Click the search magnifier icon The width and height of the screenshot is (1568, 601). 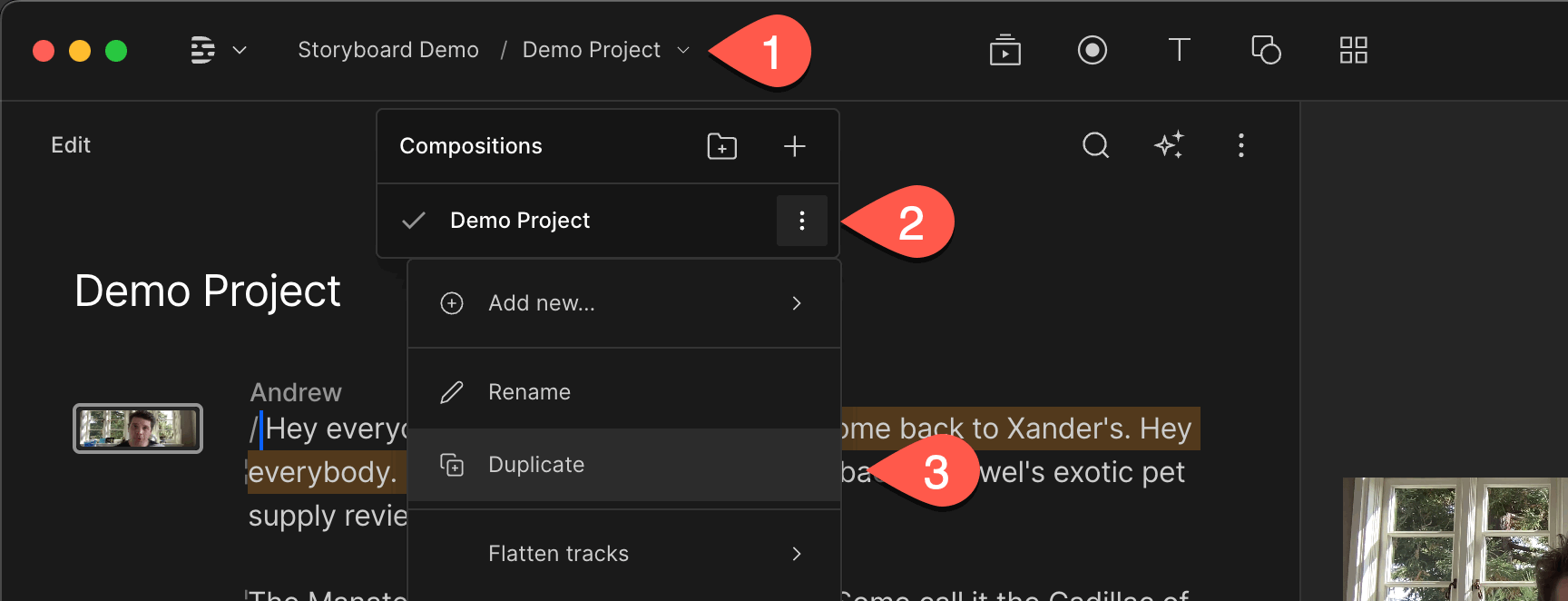point(1096,145)
